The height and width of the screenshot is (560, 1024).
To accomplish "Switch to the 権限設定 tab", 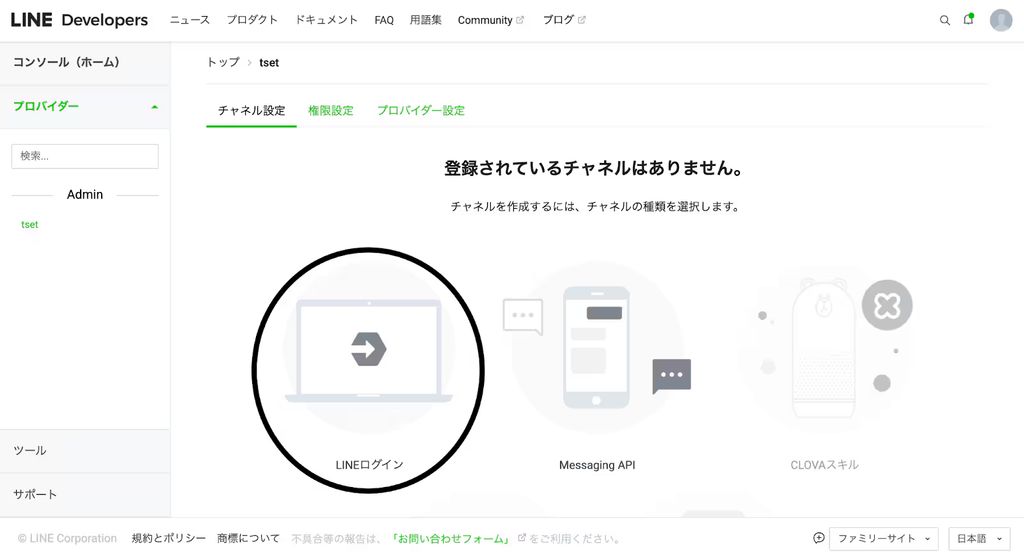I will pyautogui.click(x=330, y=111).
